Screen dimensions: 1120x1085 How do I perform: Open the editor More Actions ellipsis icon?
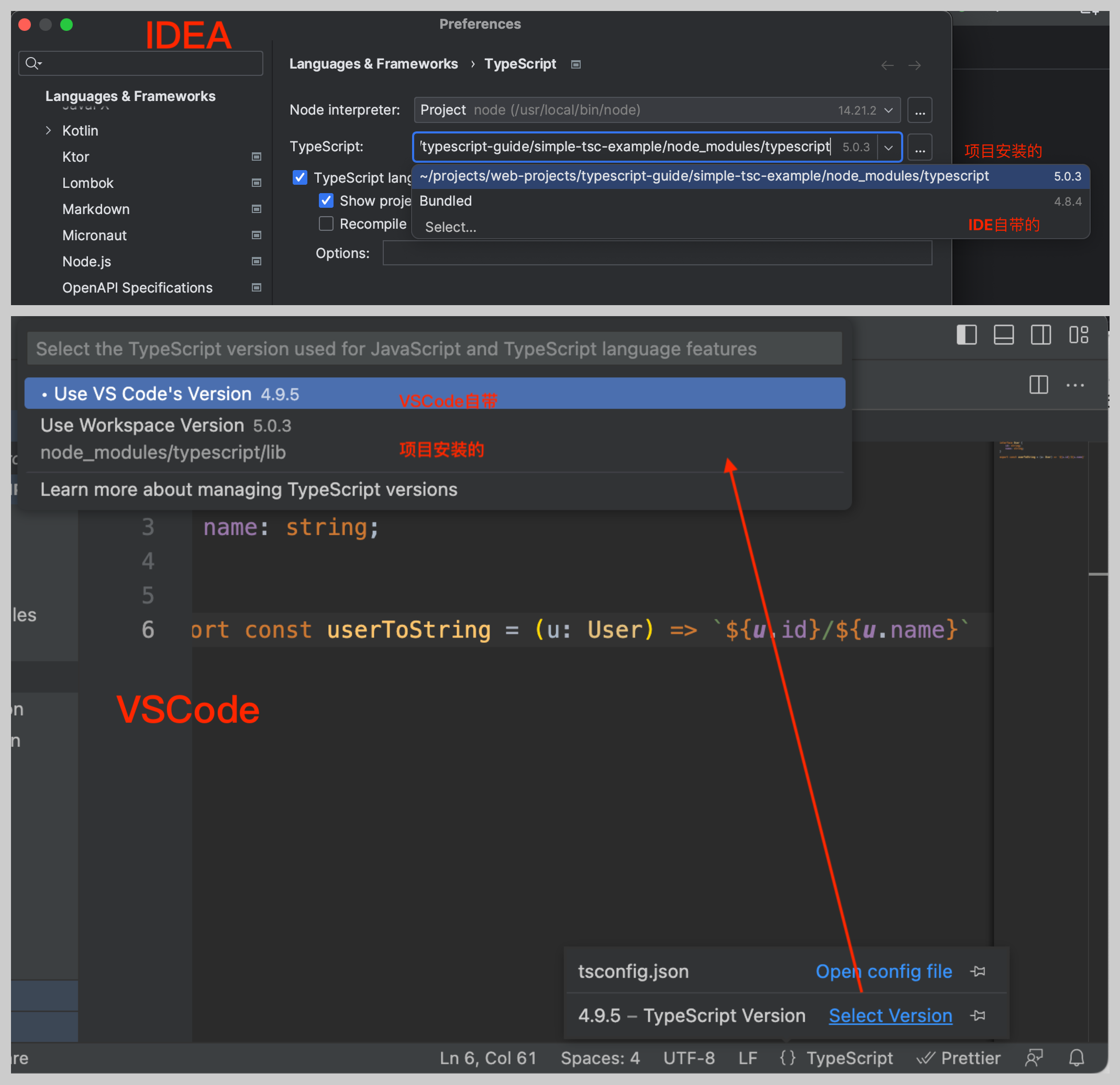(1075, 385)
